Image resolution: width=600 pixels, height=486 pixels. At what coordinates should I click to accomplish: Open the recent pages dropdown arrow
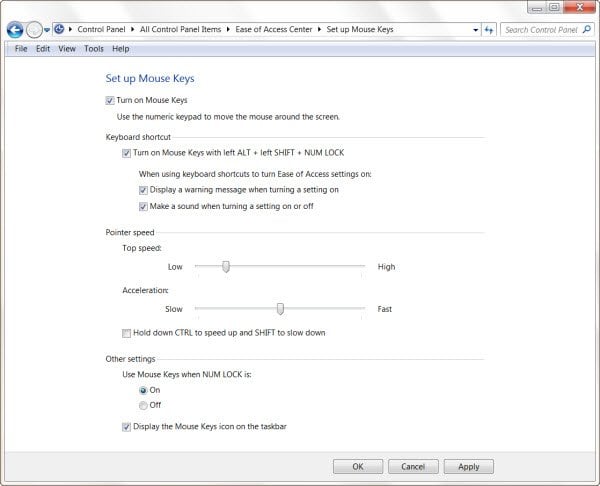pyautogui.click(x=47, y=29)
